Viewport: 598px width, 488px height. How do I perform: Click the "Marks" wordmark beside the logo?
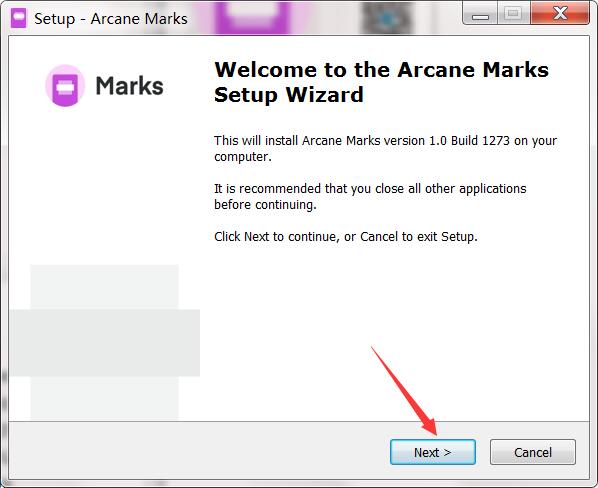click(x=130, y=86)
